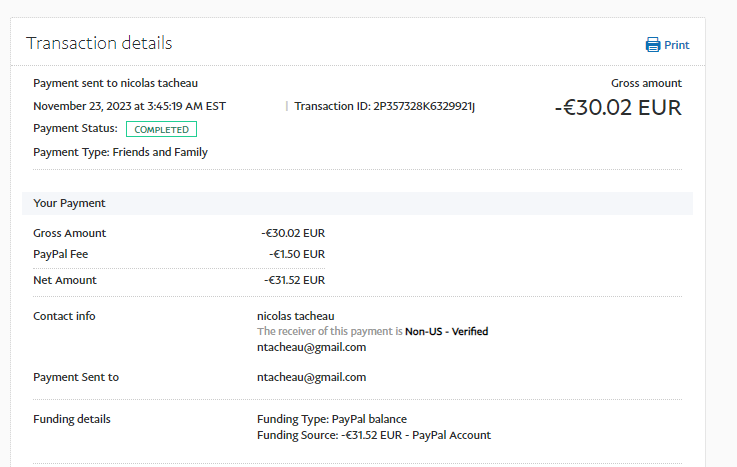Click the Net Amount value -€31.52 EUR
Screen dimensions: 737x467
294,280
